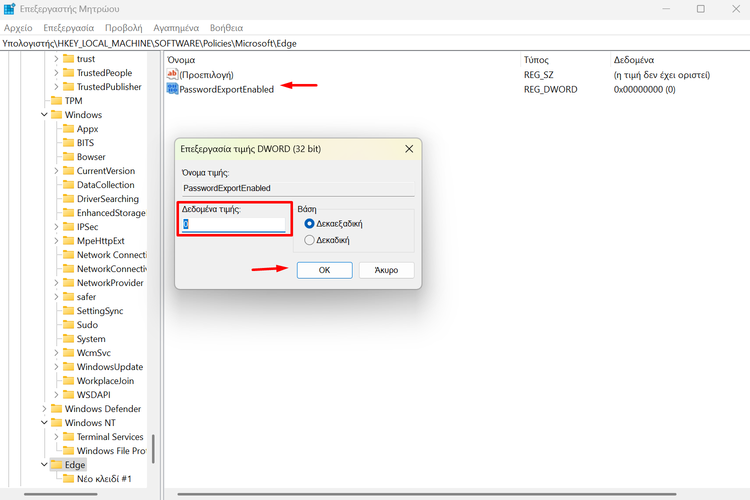This screenshot has width=750, height=500.
Task: Click the OK button in DWORD dialog
Action: (324, 270)
